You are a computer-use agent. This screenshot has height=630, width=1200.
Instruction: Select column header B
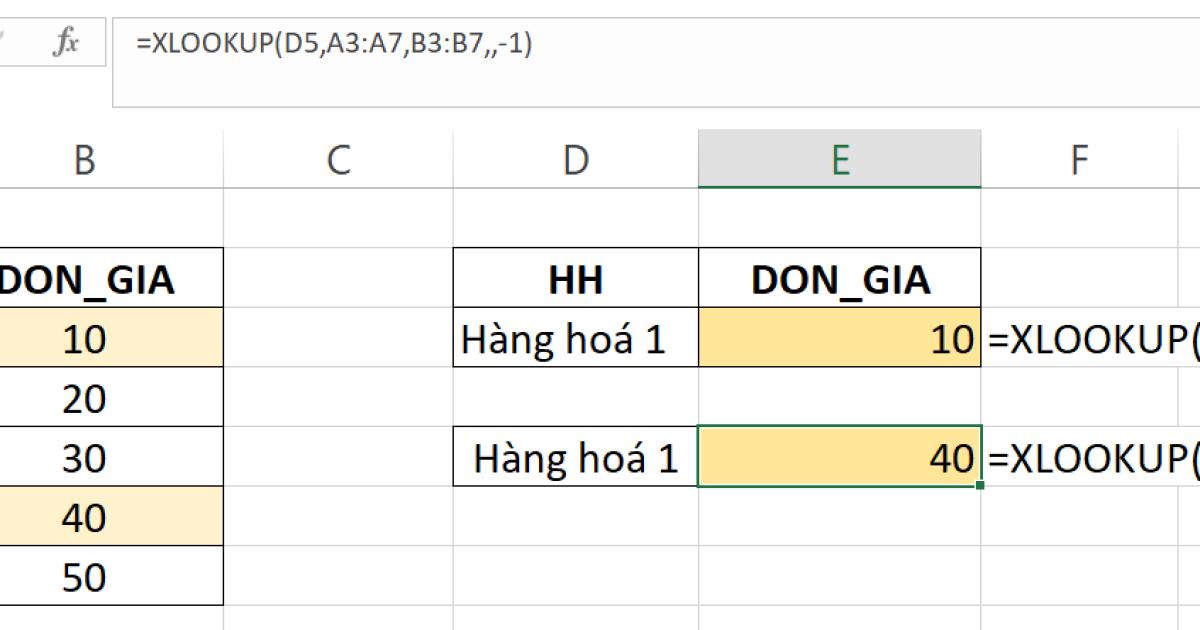86,156
